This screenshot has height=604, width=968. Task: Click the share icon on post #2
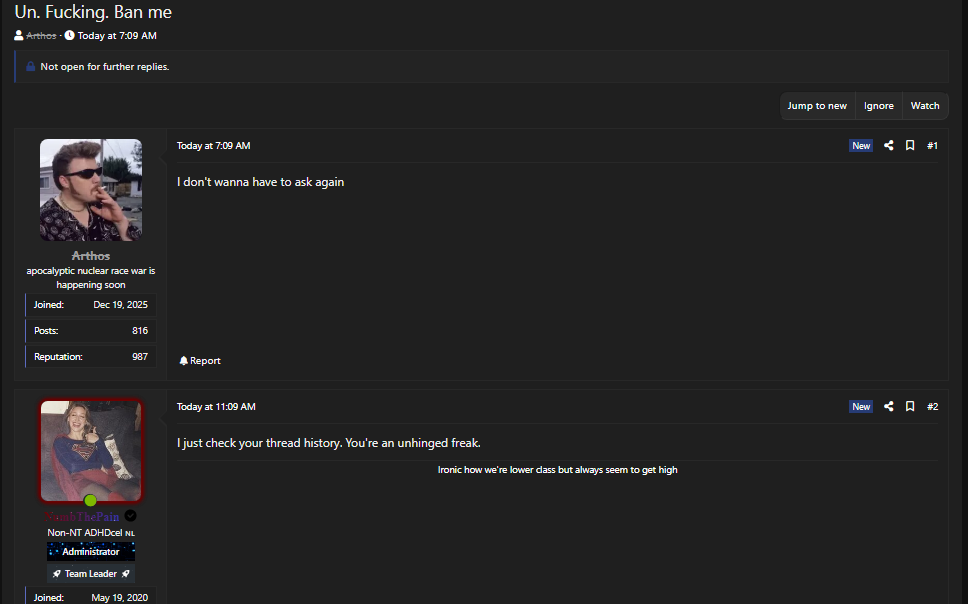tap(888, 407)
